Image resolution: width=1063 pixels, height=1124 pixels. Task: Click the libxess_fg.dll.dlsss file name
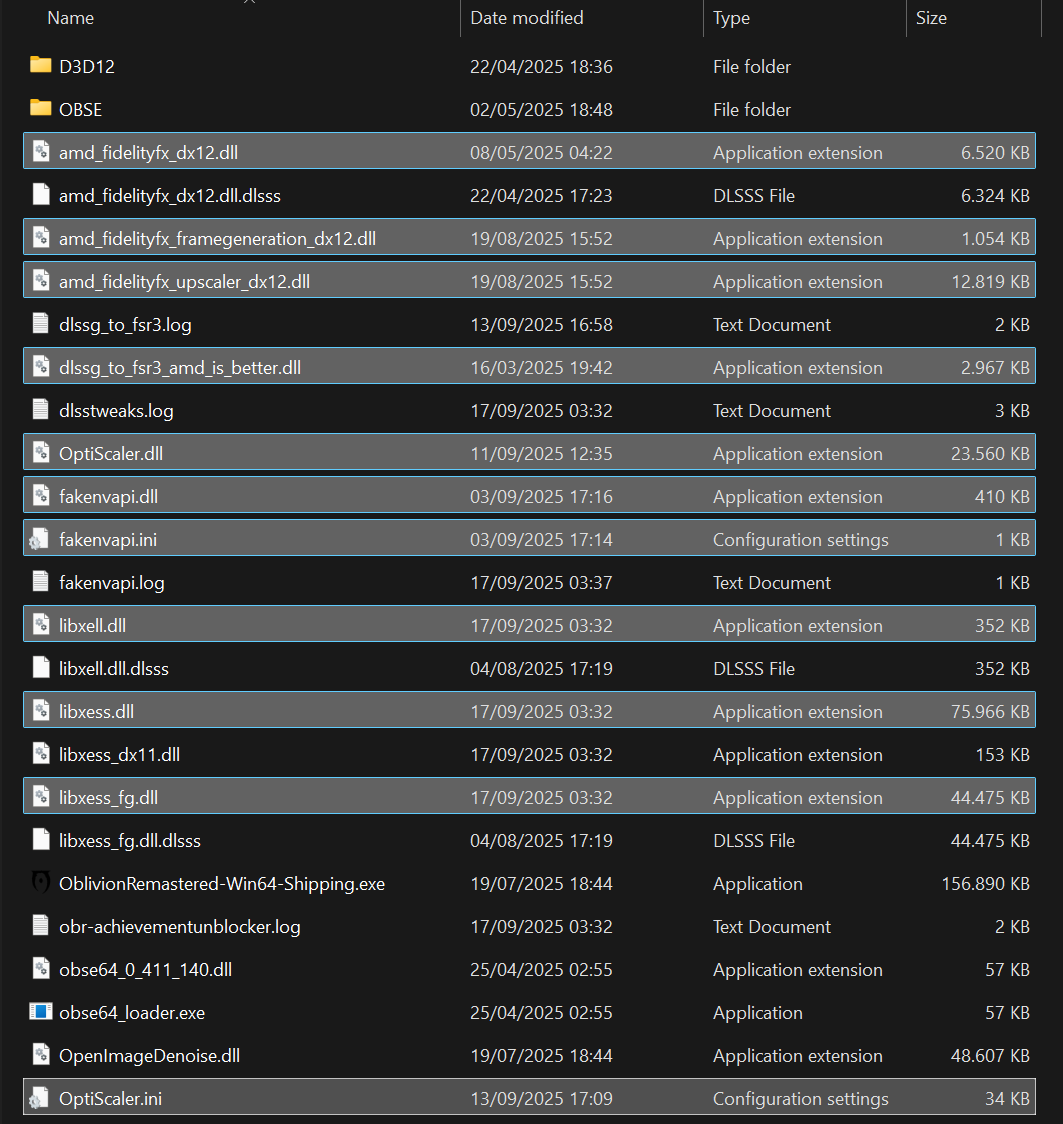[x=130, y=841]
